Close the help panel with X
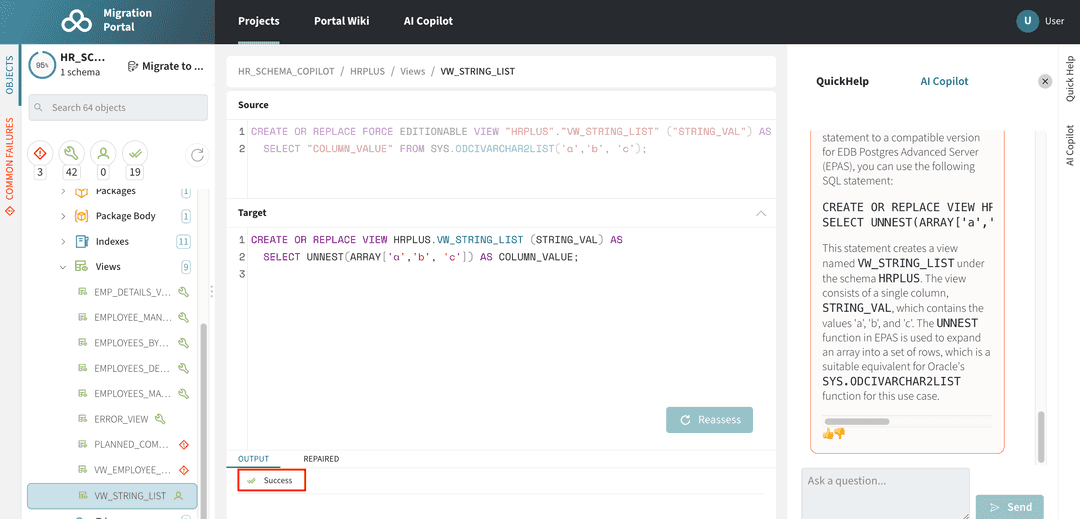Screen dimensions: 1080x519 (x=1045, y=81)
